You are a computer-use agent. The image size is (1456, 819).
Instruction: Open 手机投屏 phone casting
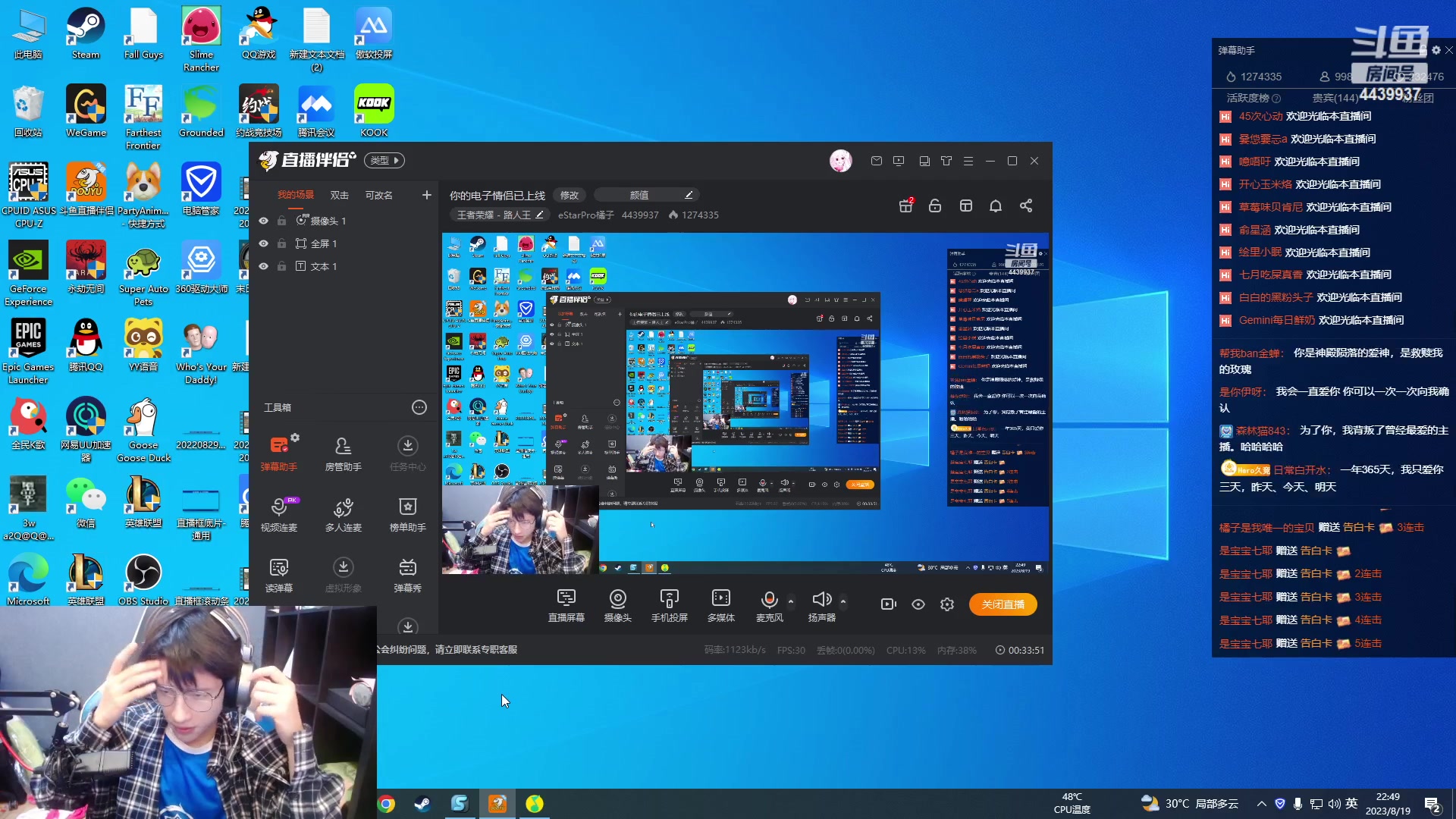point(669,605)
